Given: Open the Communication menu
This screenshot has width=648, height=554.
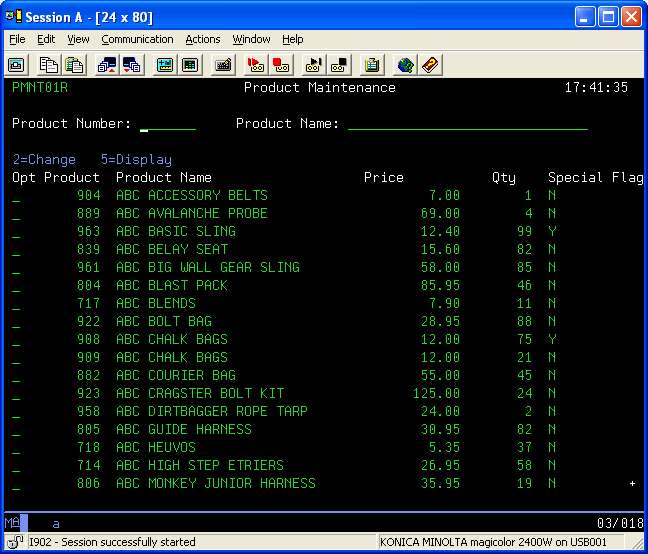Looking at the screenshot, I should 137,39.
